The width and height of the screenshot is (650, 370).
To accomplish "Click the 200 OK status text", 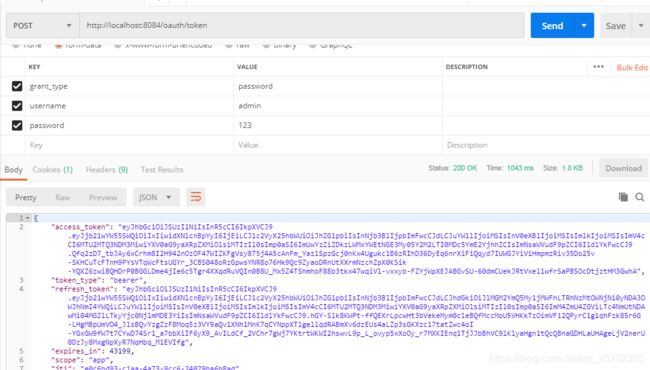I will click(x=465, y=168).
